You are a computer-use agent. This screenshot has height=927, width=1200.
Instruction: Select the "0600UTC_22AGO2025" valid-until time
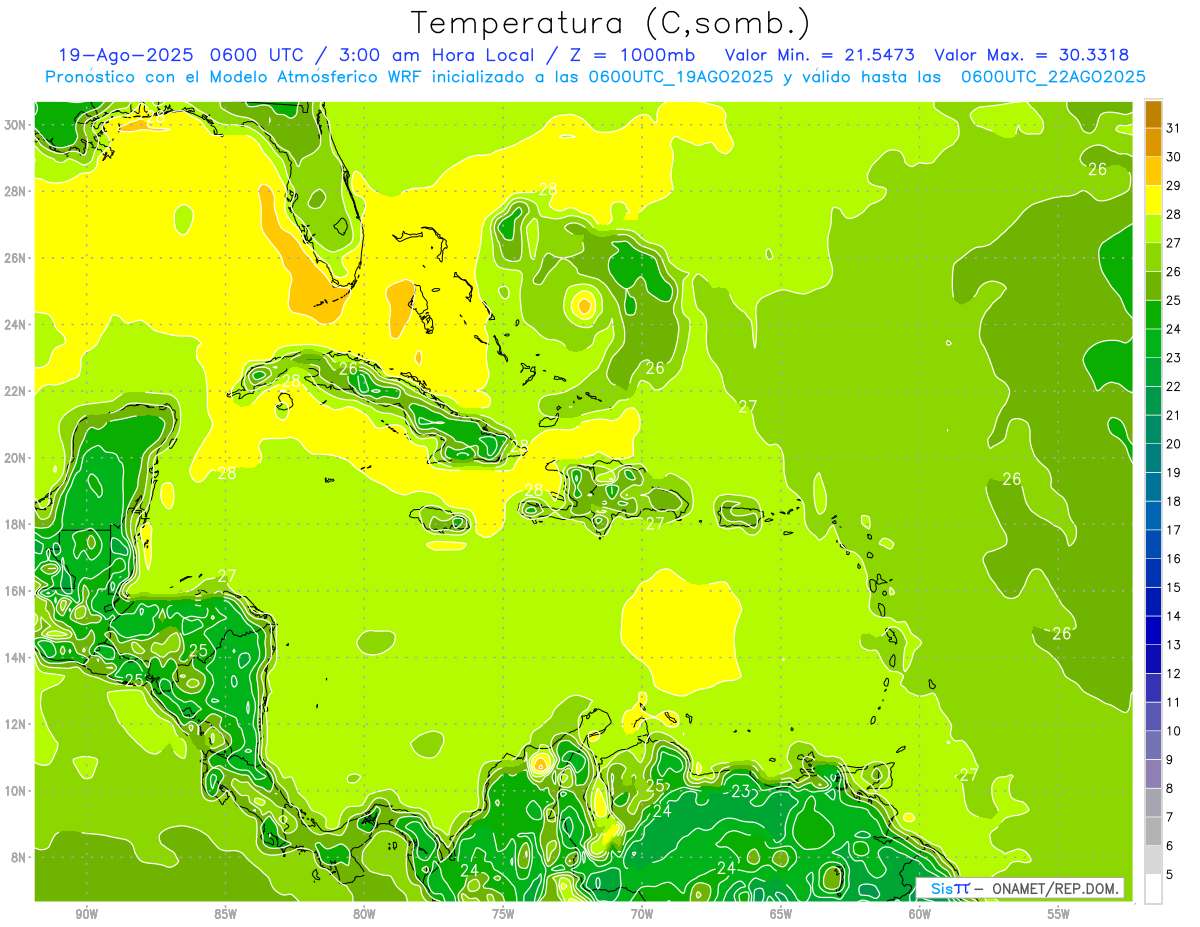(1053, 77)
